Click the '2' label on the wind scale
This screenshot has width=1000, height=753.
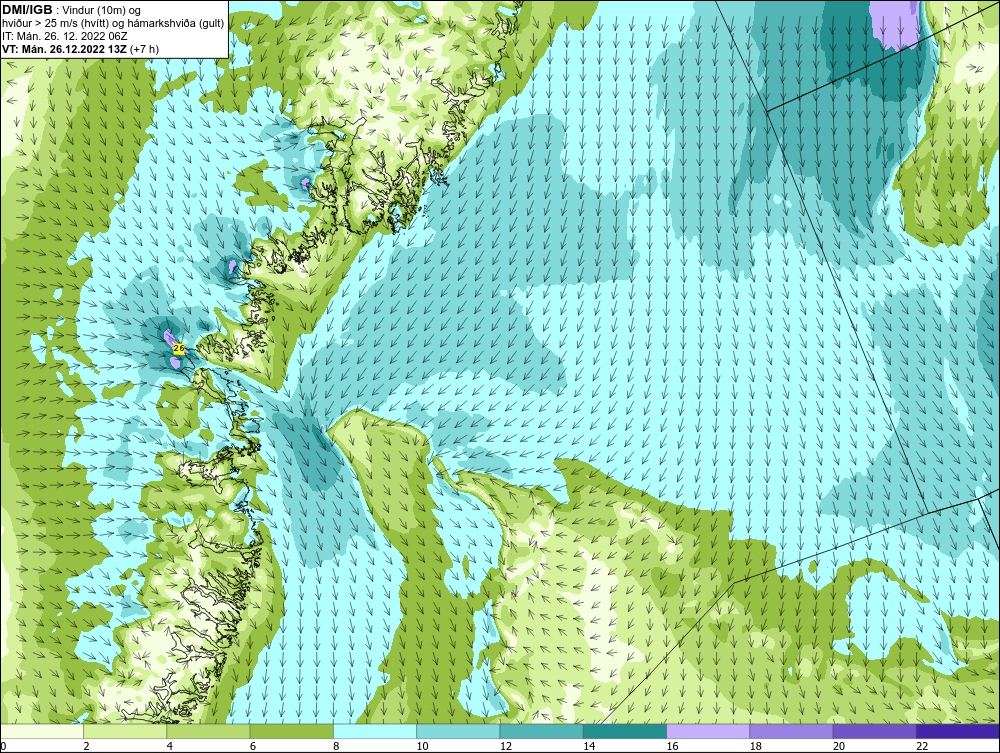coord(86,746)
